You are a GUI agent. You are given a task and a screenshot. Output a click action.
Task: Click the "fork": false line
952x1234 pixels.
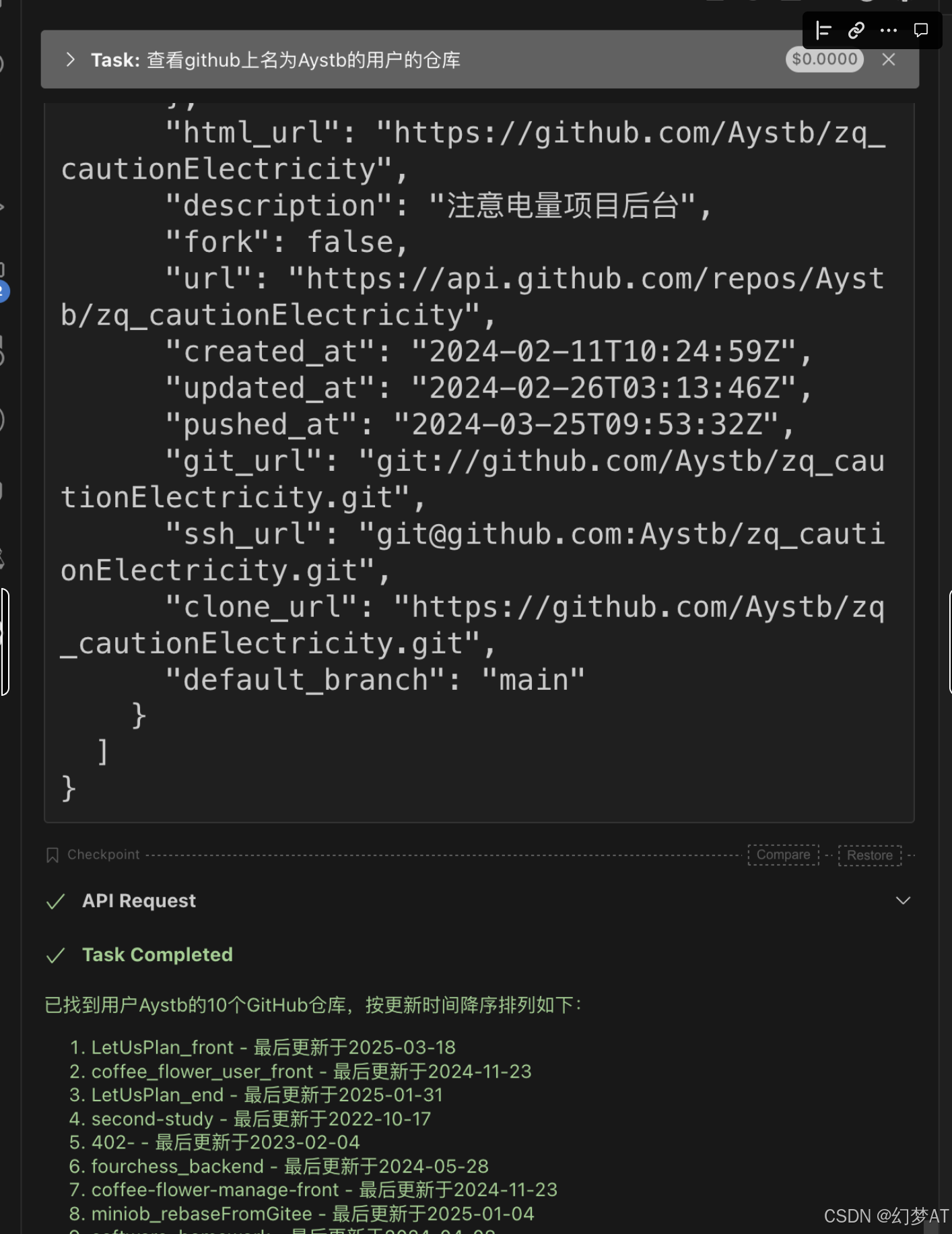(287, 242)
